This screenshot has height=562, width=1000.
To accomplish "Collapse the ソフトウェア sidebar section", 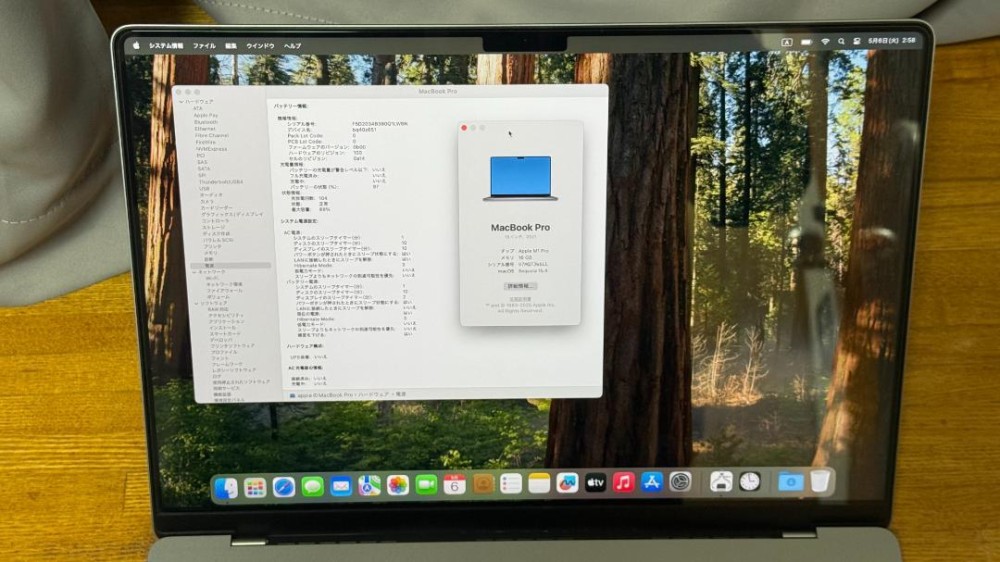I will click(x=196, y=303).
